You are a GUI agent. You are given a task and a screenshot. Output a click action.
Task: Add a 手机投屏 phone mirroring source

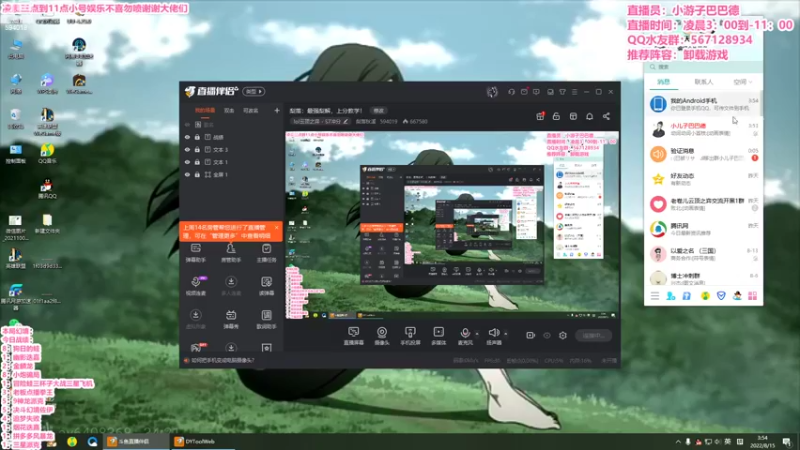[x=410, y=336]
